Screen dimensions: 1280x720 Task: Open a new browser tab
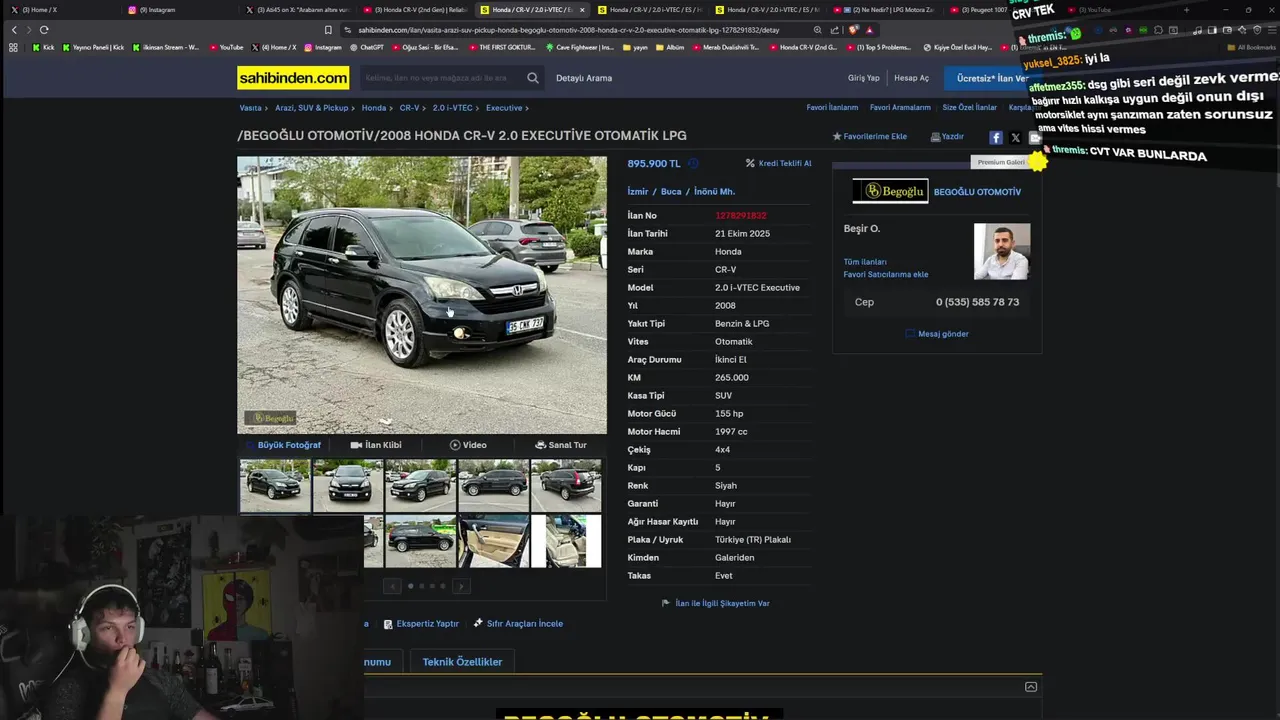click(1186, 10)
